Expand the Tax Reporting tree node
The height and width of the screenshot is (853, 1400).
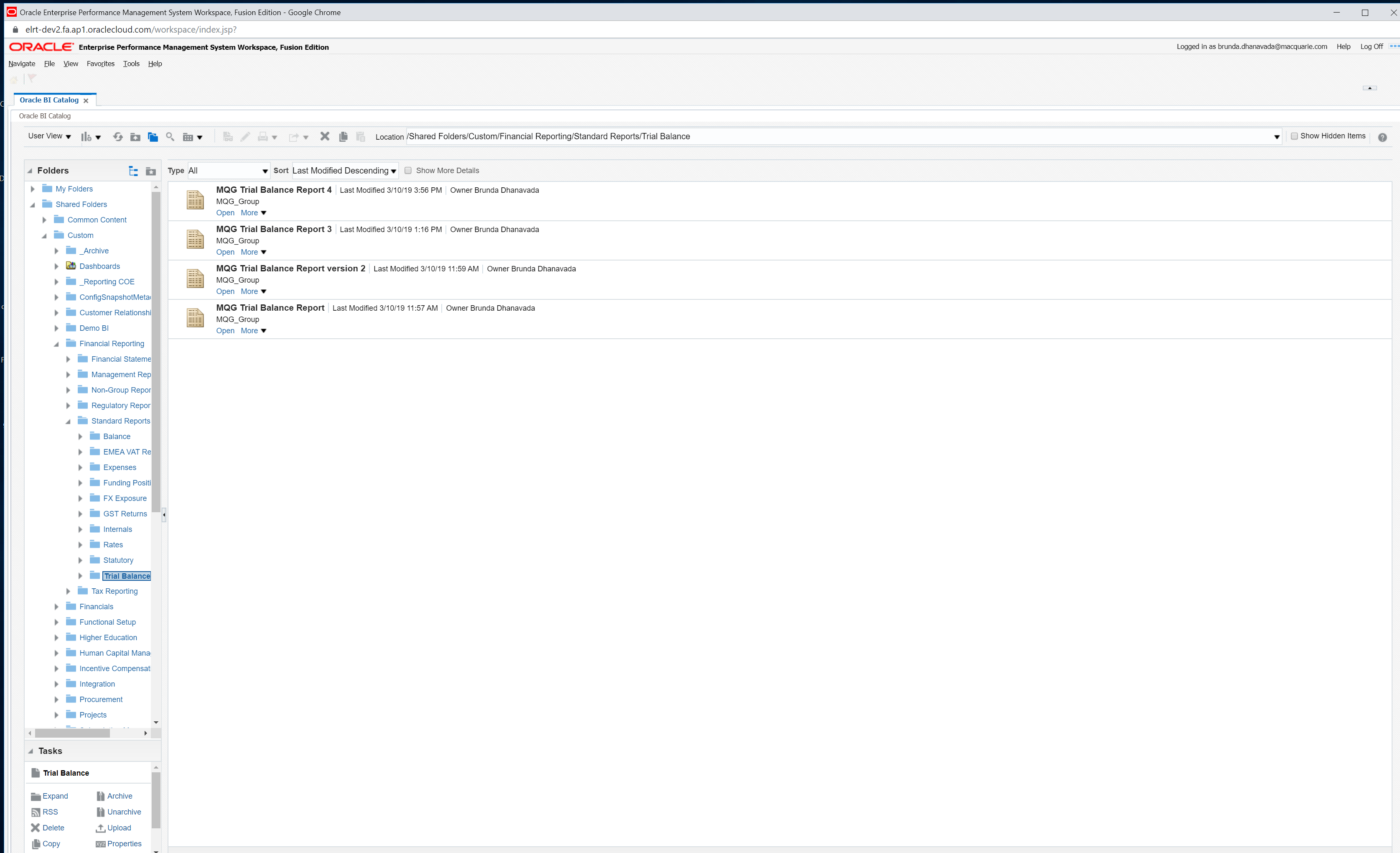click(x=68, y=591)
